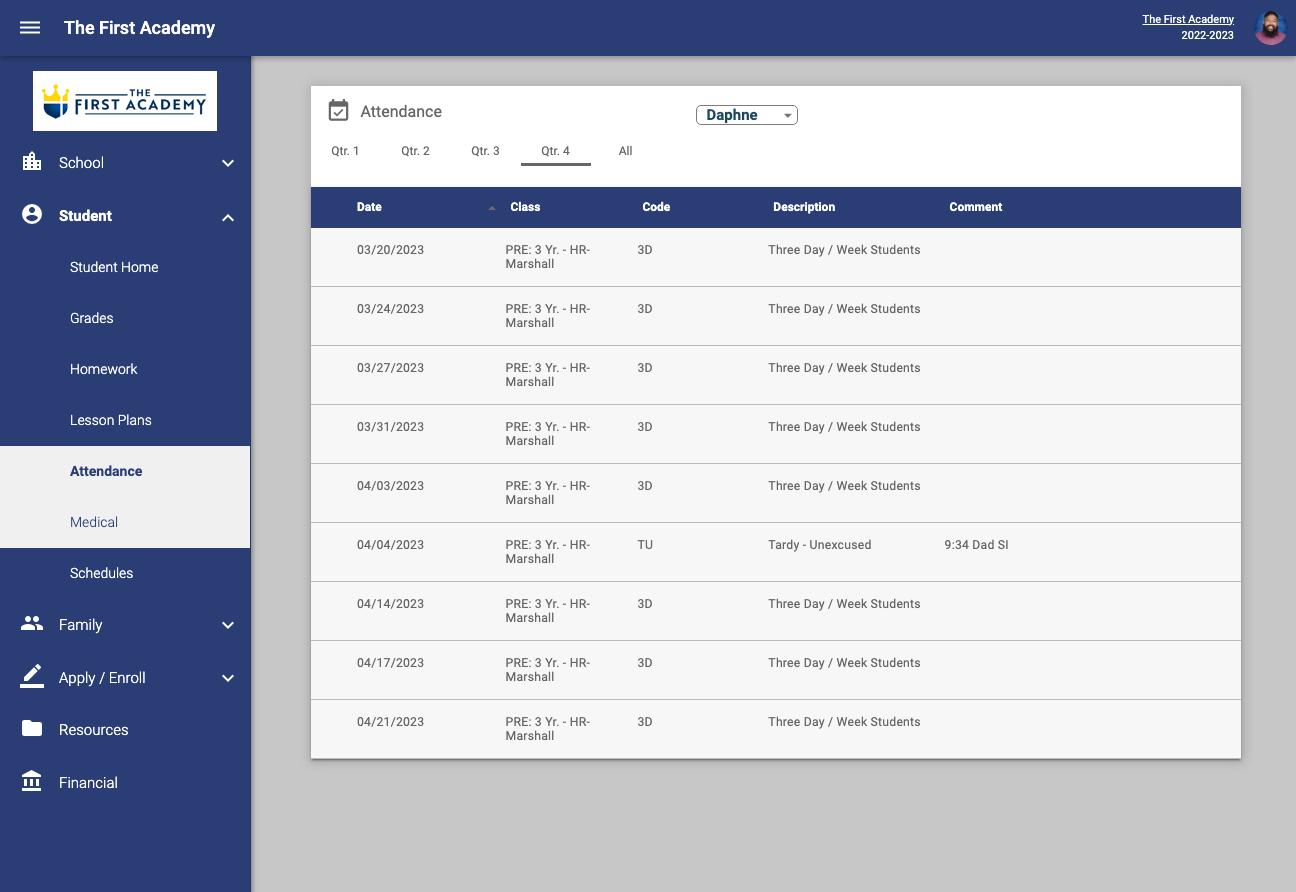Screen dimensions: 1296x892
Task: Sort by the Description column header
Action: tap(804, 207)
